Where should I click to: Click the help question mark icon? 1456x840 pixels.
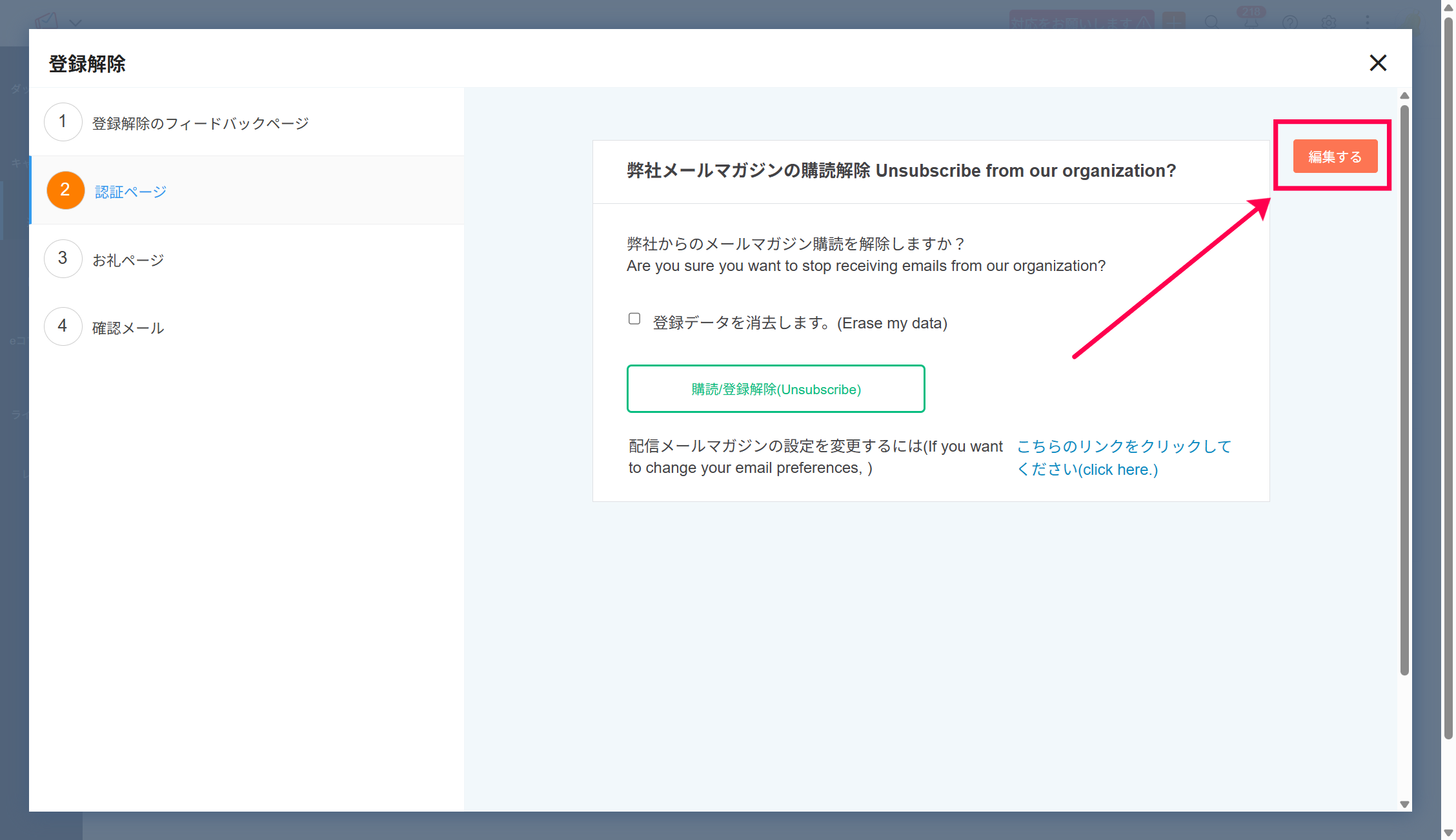tap(1290, 23)
